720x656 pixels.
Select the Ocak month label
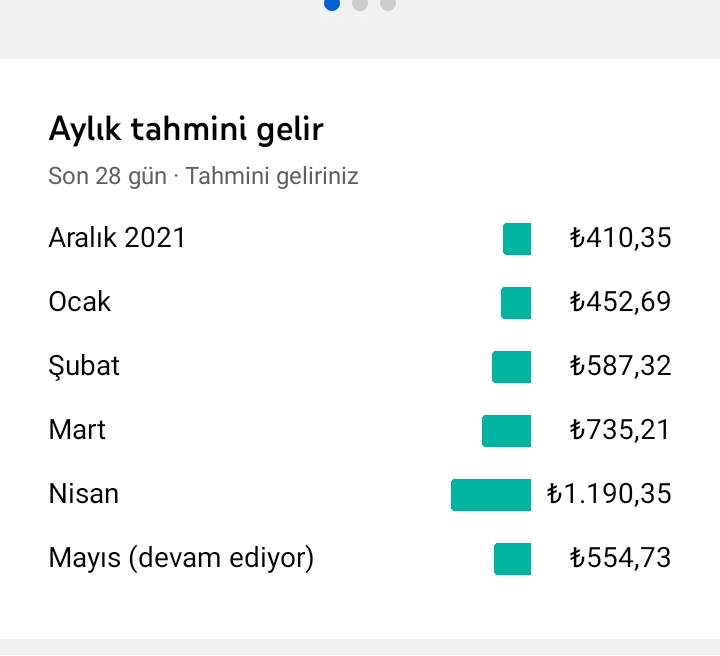pyautogui.click(x=79, y=302)
